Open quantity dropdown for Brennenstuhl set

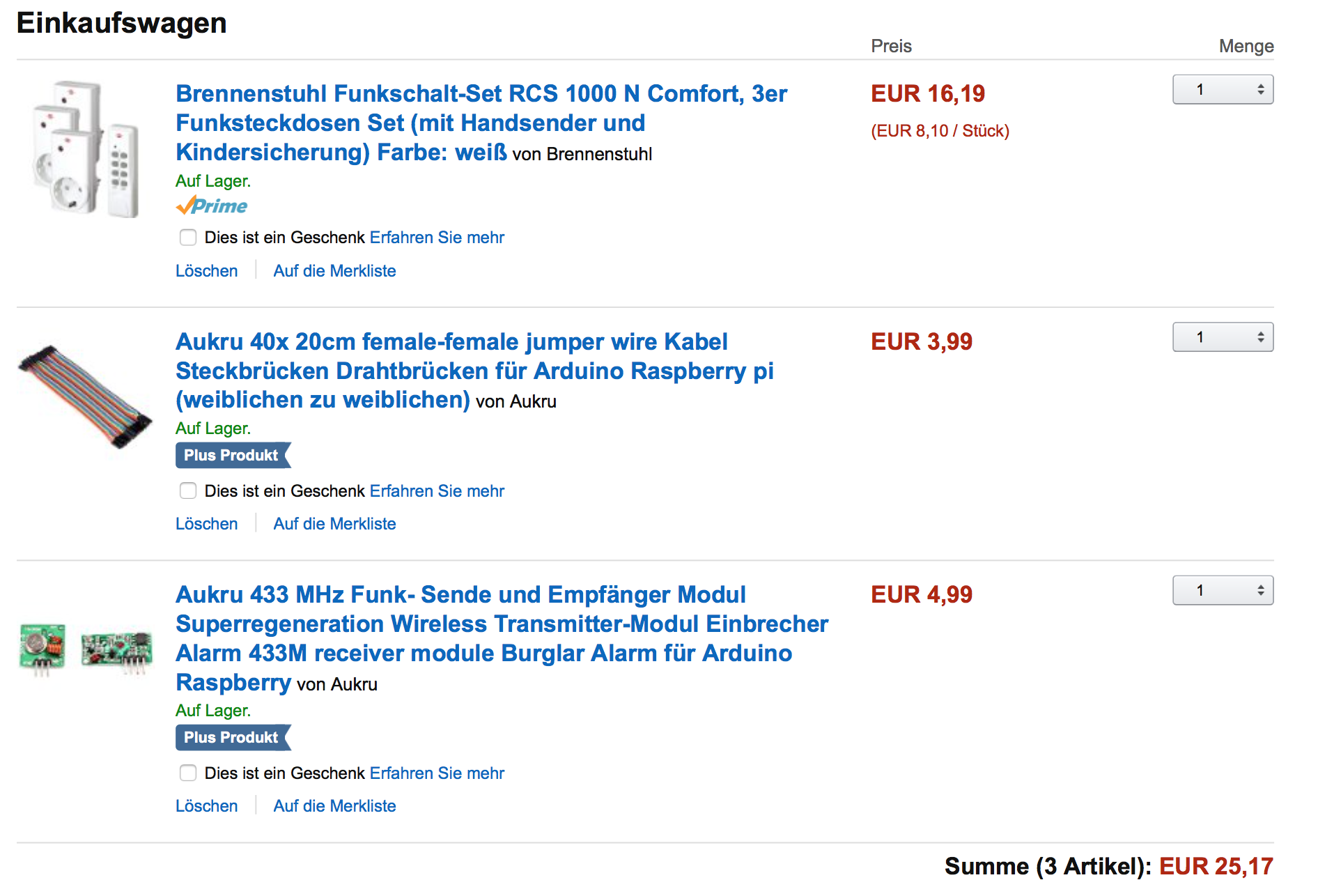tap(1223, 90)
